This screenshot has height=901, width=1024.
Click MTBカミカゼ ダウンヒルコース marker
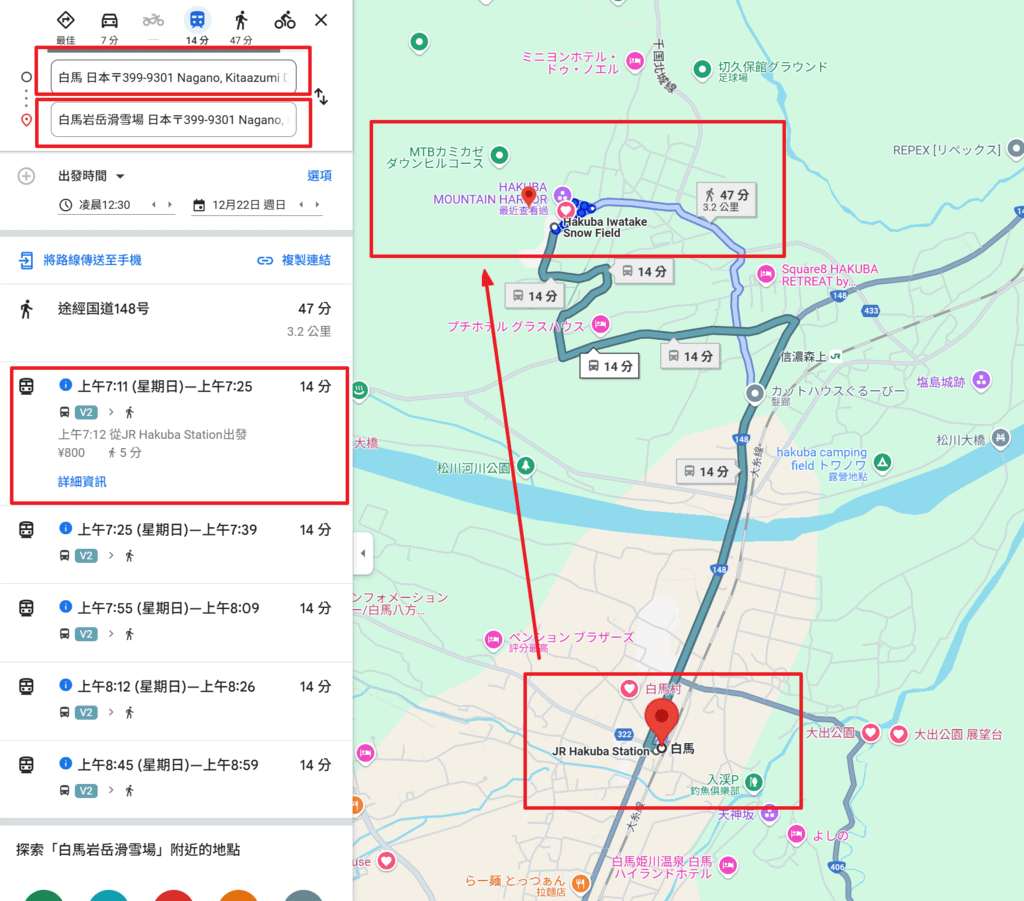click(x=500, y=155)
